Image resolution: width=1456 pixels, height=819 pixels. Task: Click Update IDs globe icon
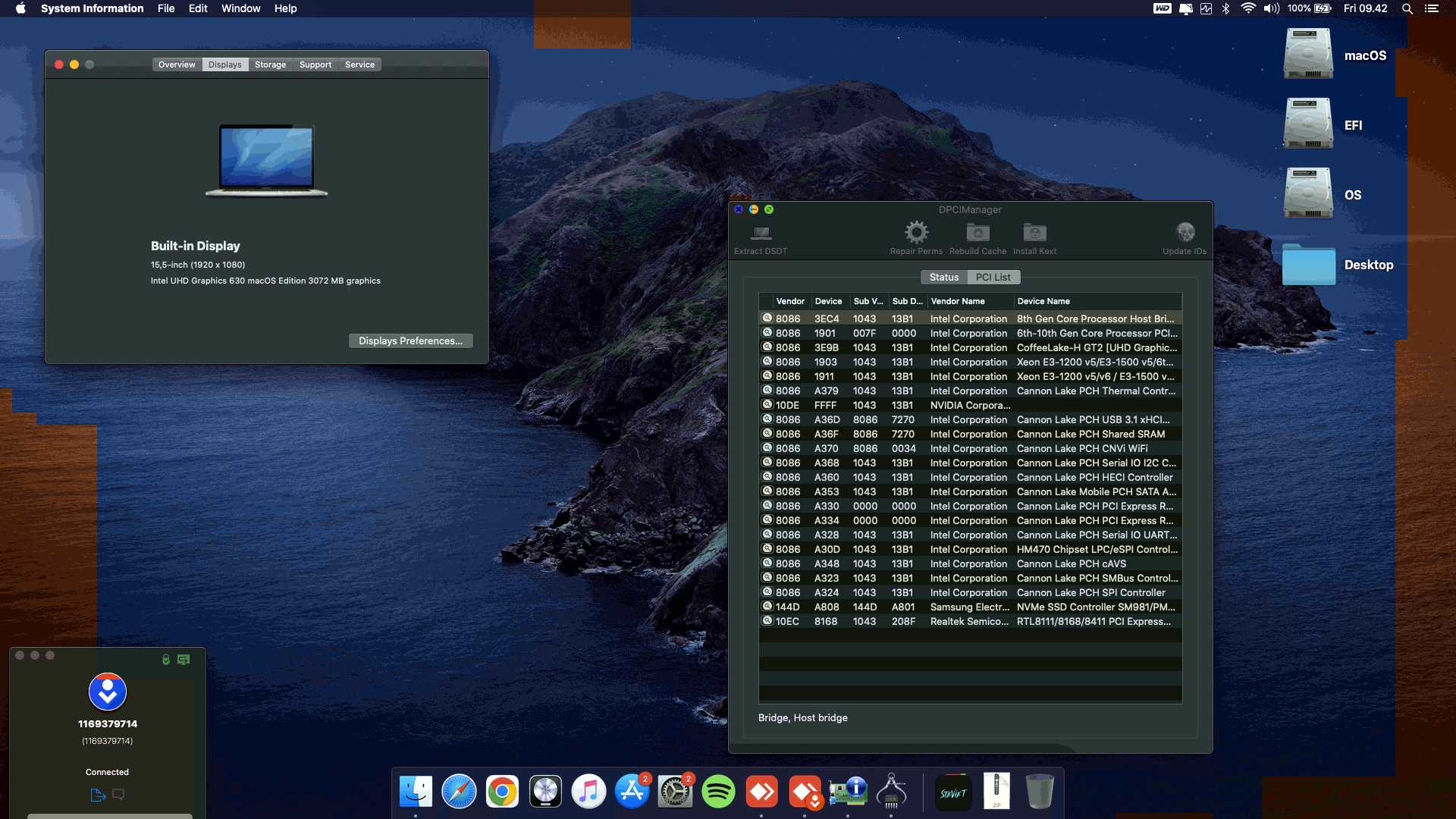(1185, 232)
